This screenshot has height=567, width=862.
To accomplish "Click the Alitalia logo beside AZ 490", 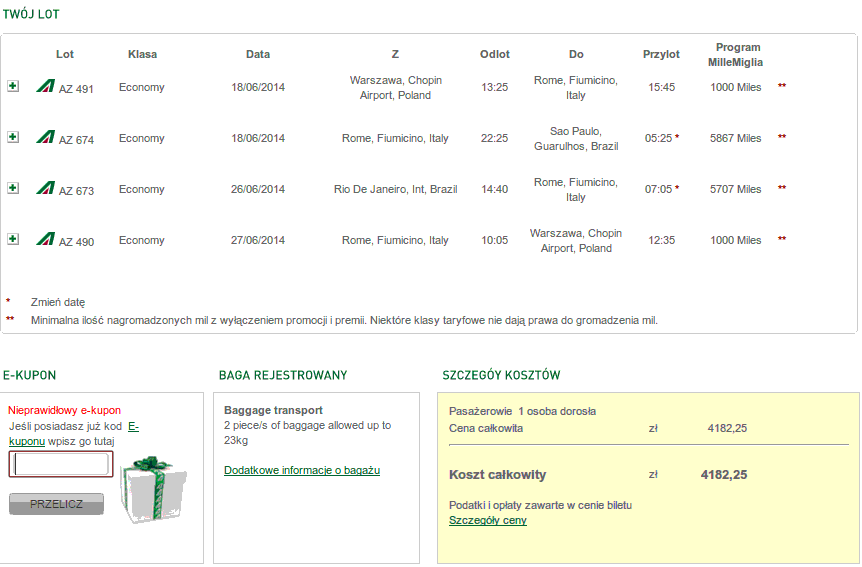I will (46, 239).
